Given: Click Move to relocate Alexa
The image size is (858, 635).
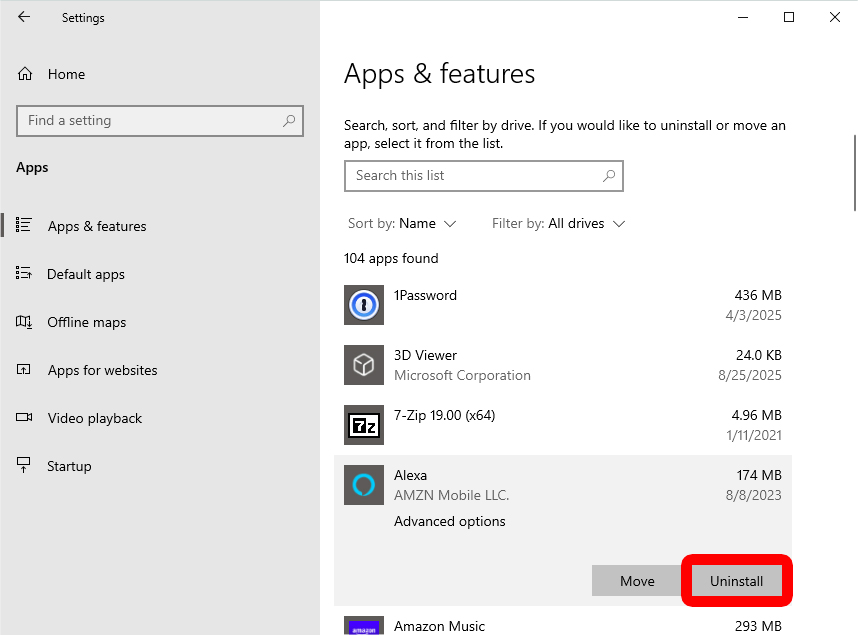Looking at the screenshot, I should (637, 580).
